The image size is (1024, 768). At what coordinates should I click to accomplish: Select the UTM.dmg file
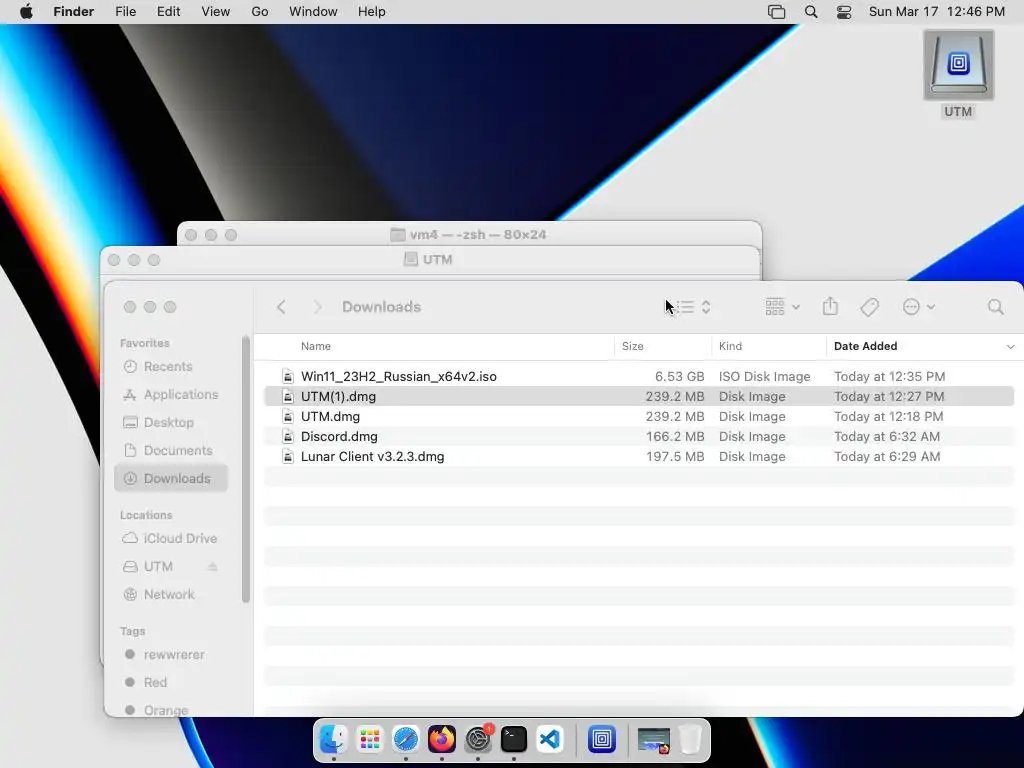pyautogui.click(x=330, y=417)
